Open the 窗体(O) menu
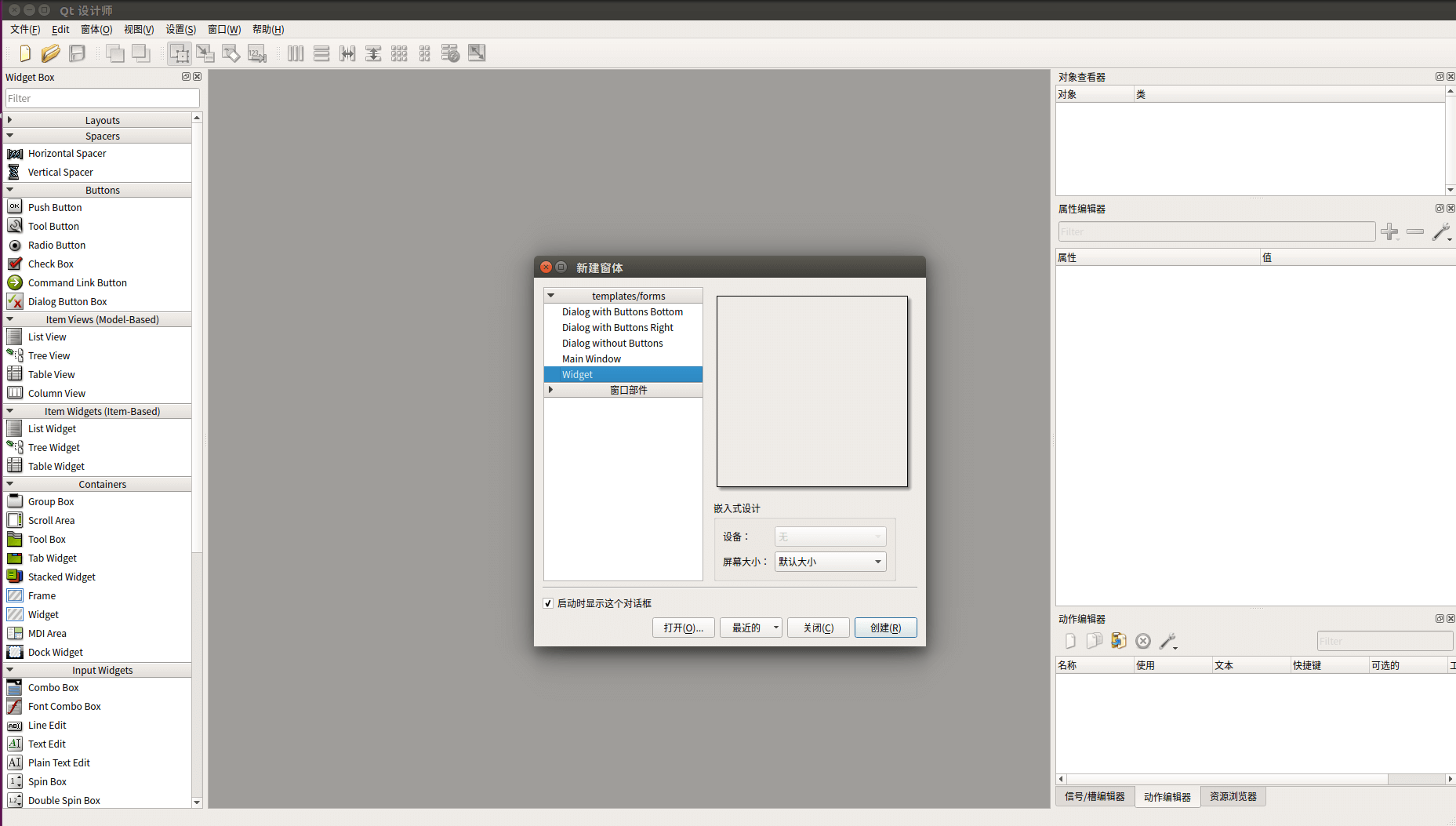Screen dimensions: 1456x826 click(x=96, y=29)
